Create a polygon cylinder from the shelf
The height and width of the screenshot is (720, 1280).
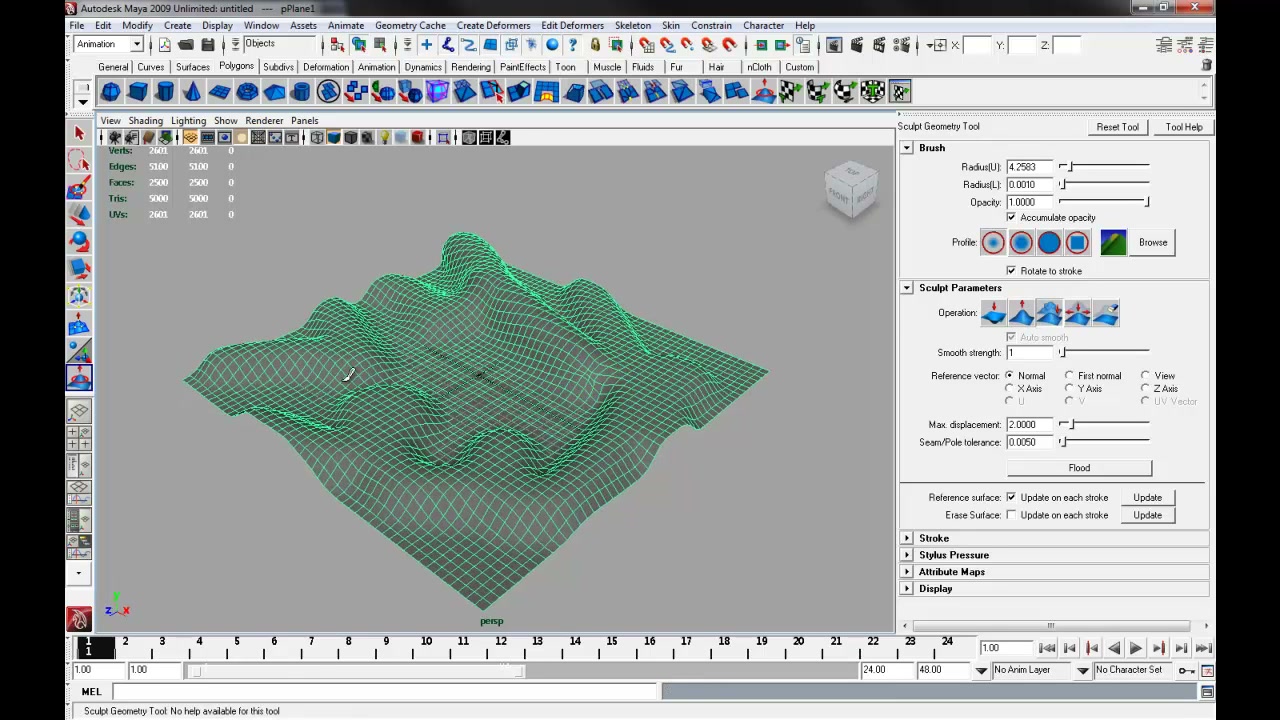pos(165,92)
